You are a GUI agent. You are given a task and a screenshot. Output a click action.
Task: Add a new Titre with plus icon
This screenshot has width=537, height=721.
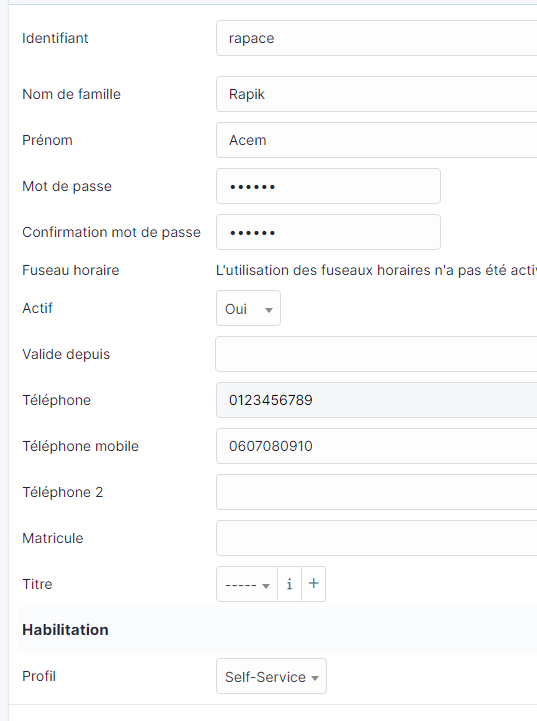(x=314, y=584)
